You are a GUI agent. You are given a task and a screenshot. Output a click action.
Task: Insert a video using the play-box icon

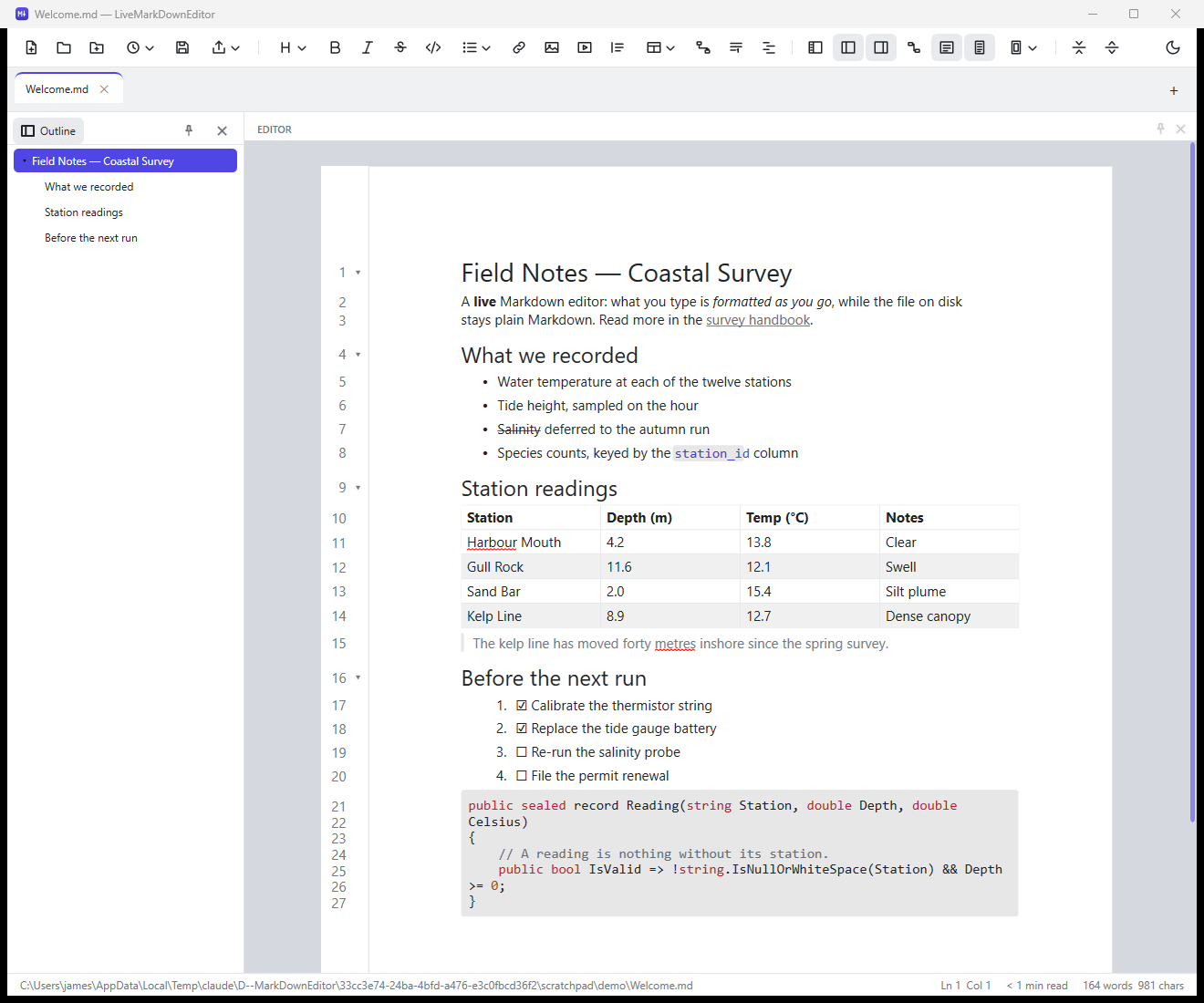tap(585, 47)
